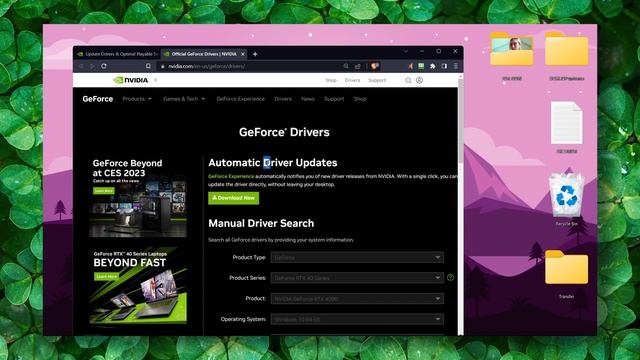This screenshot has width=640, height=360.
Task: Click Shop in top NVIDIA header
Action: coord(331,80)
